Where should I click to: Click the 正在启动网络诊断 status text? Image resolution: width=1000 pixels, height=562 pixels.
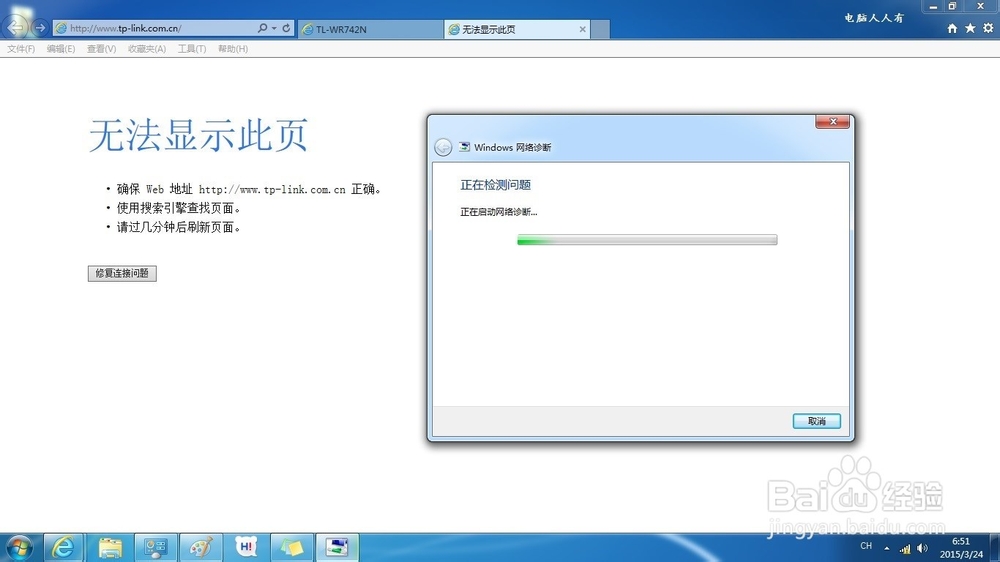coord(499,212)
